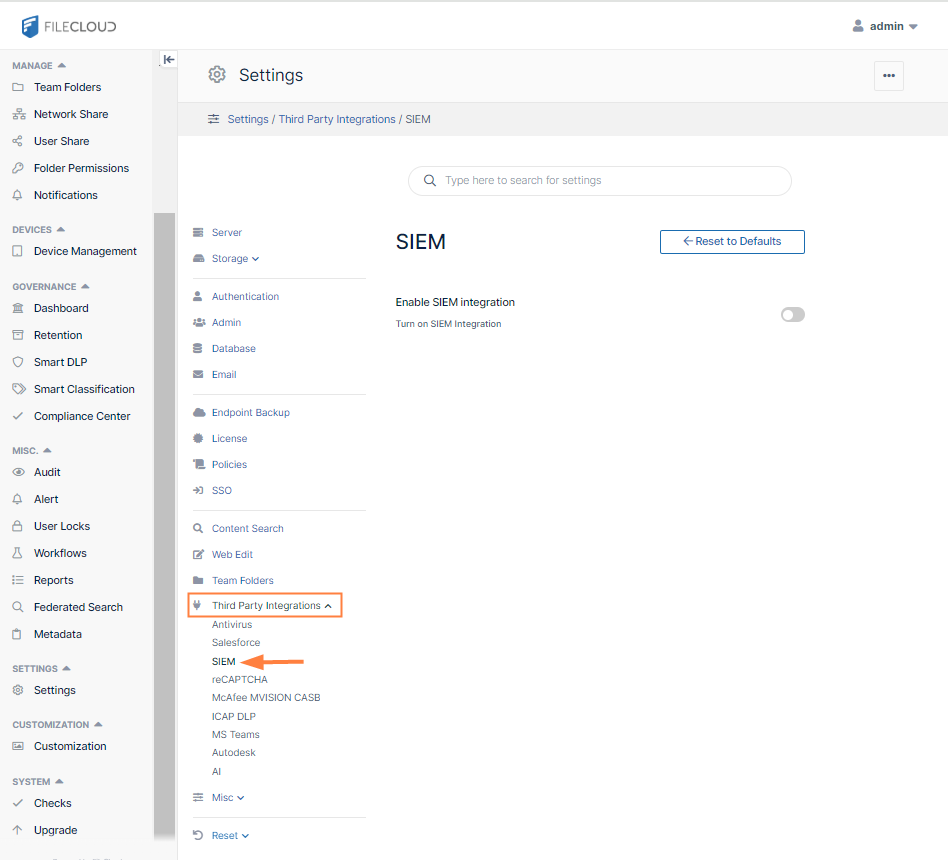Expand the Storage settings dropdown
This screenshot has height=860, width=948.
(x=235, y=259)
